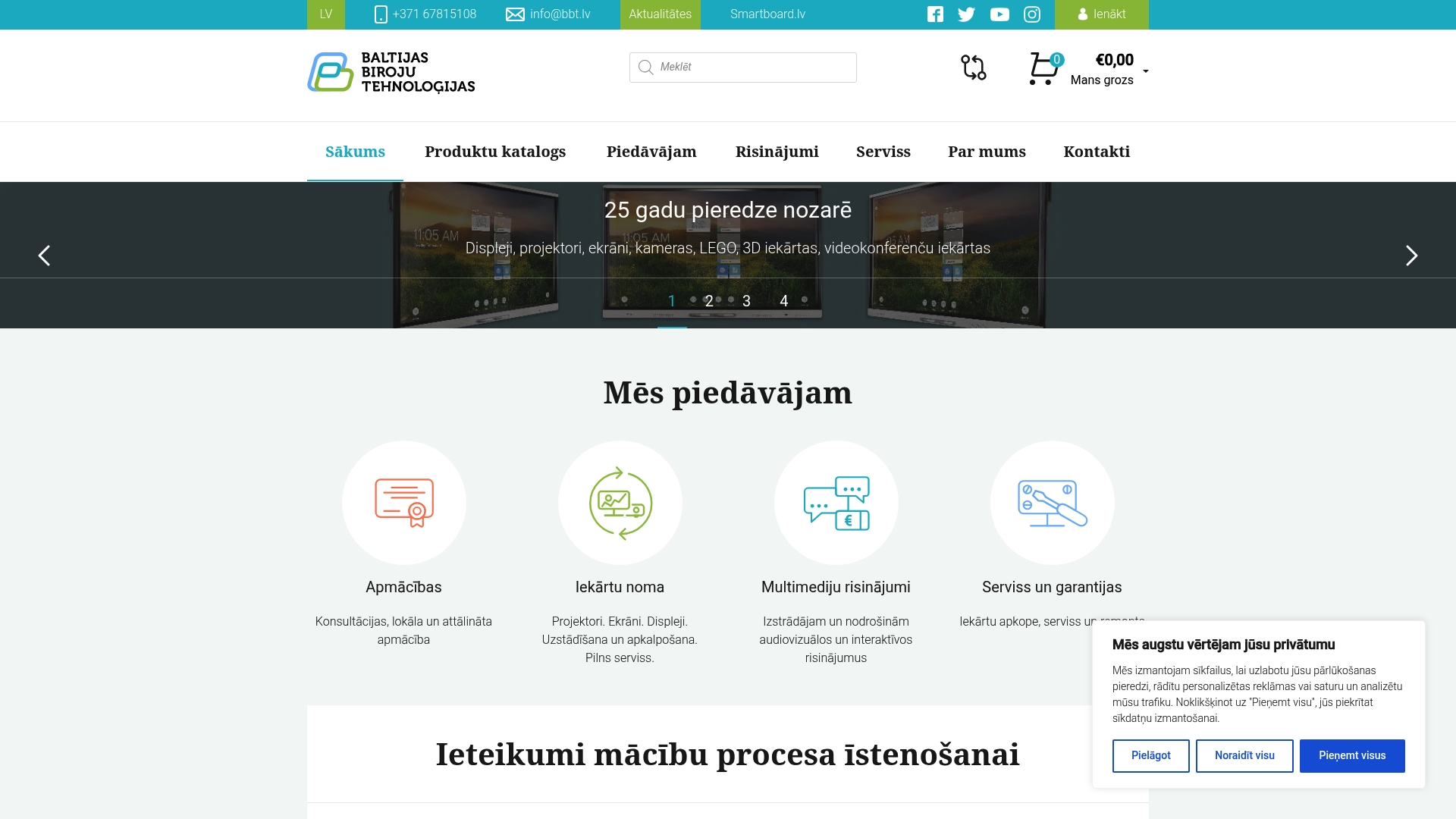This screenshot has width=1456, height=819.
Task: Open the Iekārtu noma heading link
Action: click(x=620, y=587)
